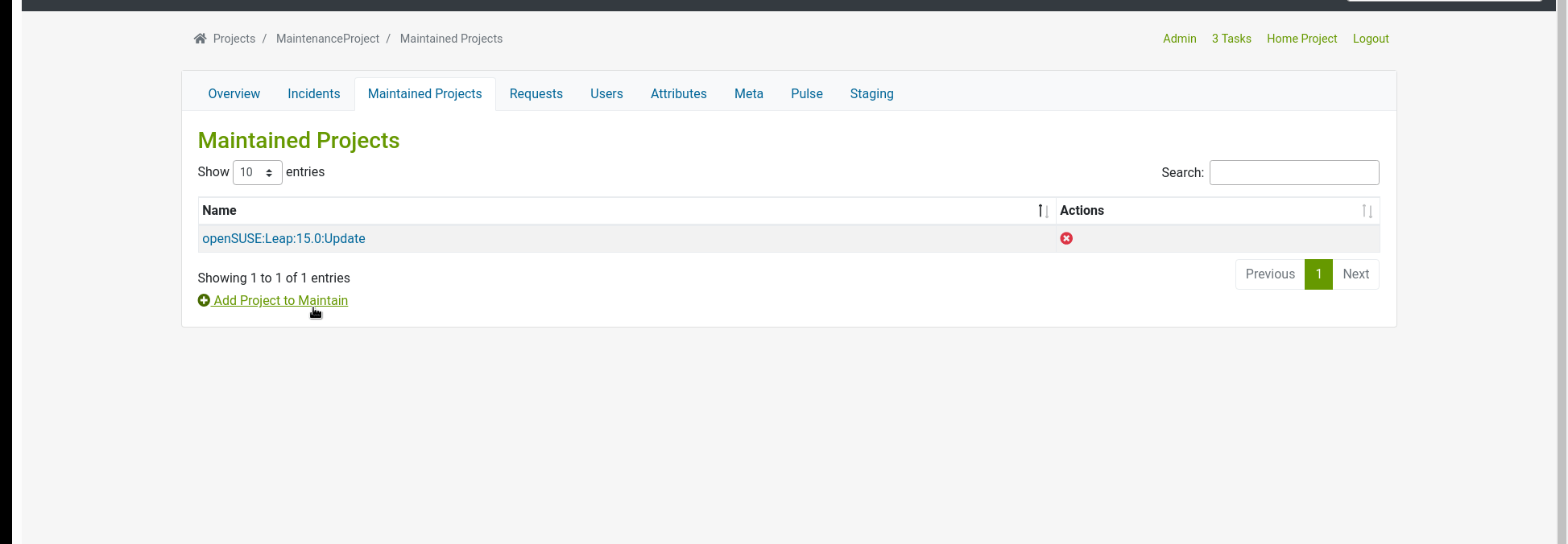Open openSUSE:Leap:15.0:Update project link
The width and height of the screenshot is (1568, 544).
[x=283, y=238]
